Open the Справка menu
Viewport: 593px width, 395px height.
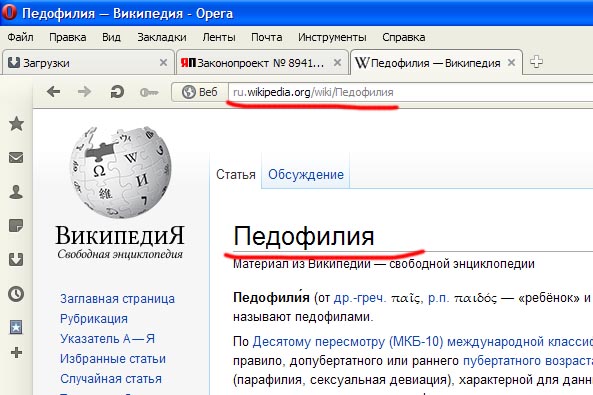click(404, 37)
